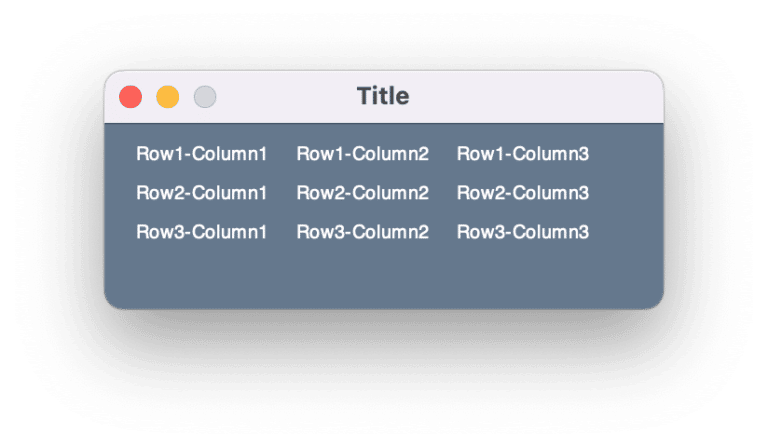Choose the Row2-Column3 cell

(523, 193)
